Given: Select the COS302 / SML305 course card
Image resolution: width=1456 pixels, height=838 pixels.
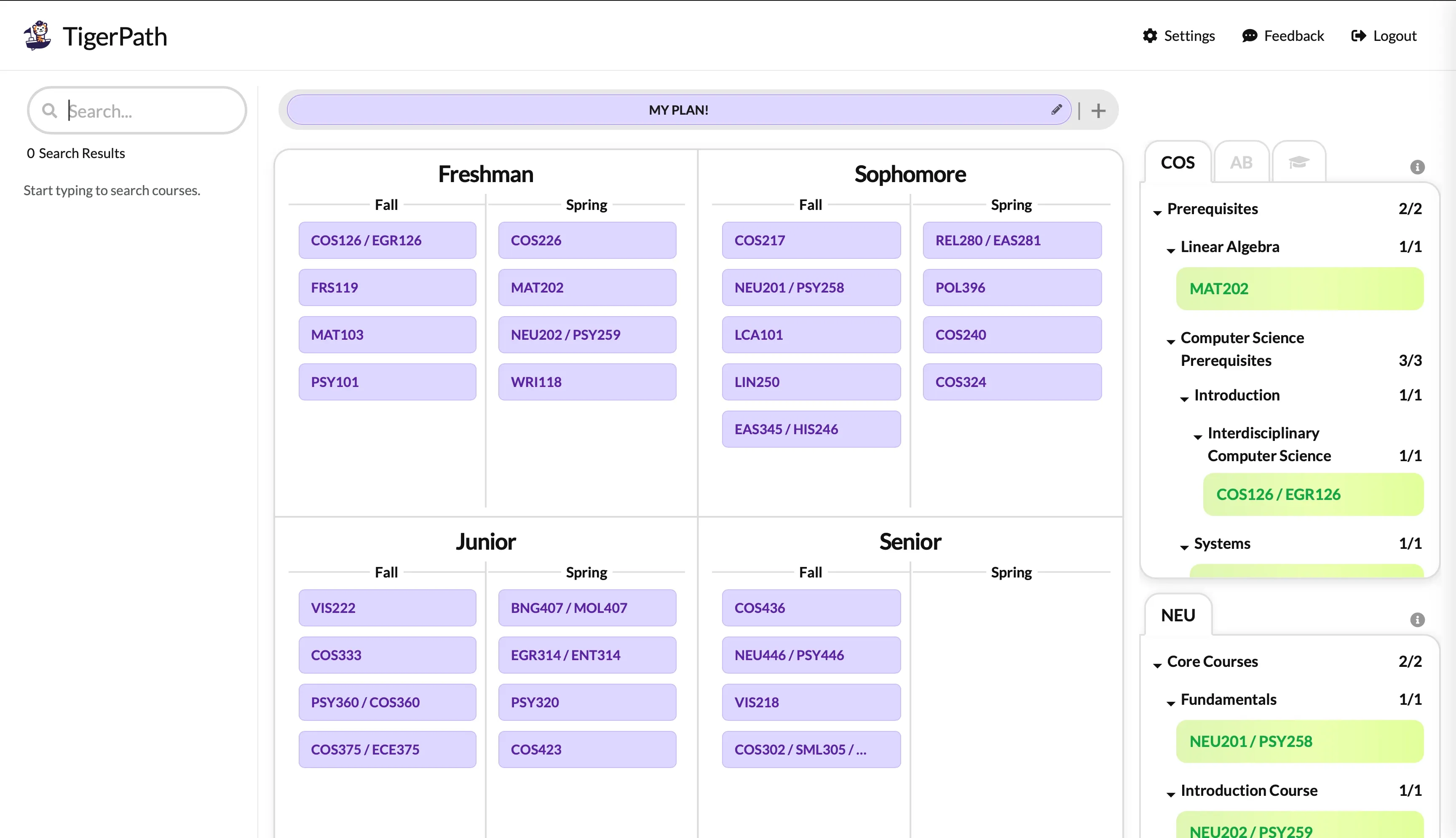Looking at the screenshot, I should pos(811,749).
